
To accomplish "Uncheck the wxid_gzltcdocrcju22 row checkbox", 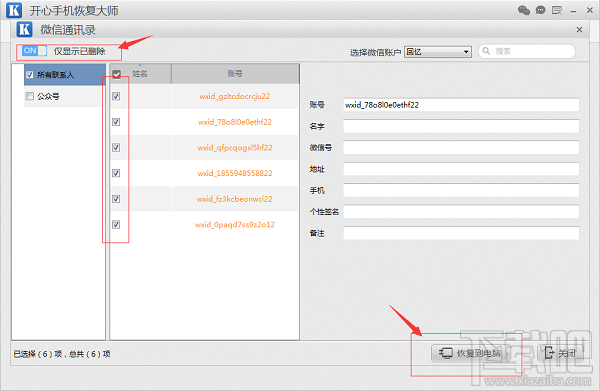I will click(x=116, y=96).
